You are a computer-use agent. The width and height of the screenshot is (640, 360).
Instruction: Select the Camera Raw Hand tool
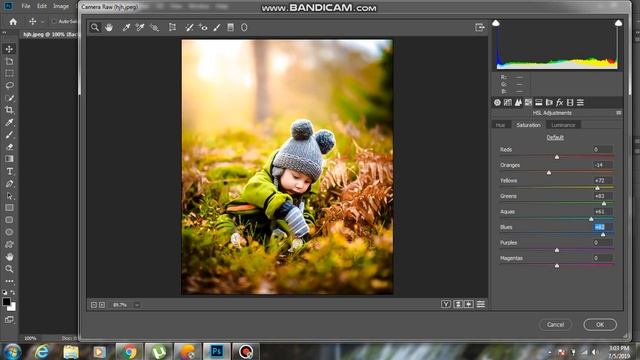[109, 27]
